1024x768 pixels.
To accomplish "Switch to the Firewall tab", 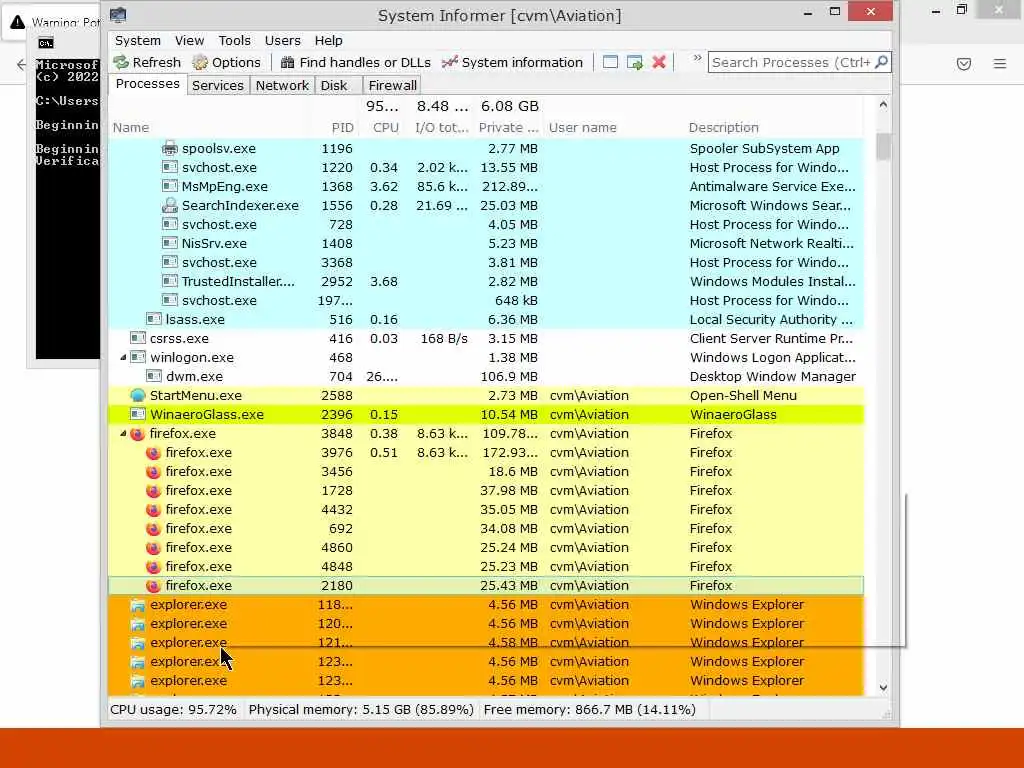I will click(x=392, y=86).
